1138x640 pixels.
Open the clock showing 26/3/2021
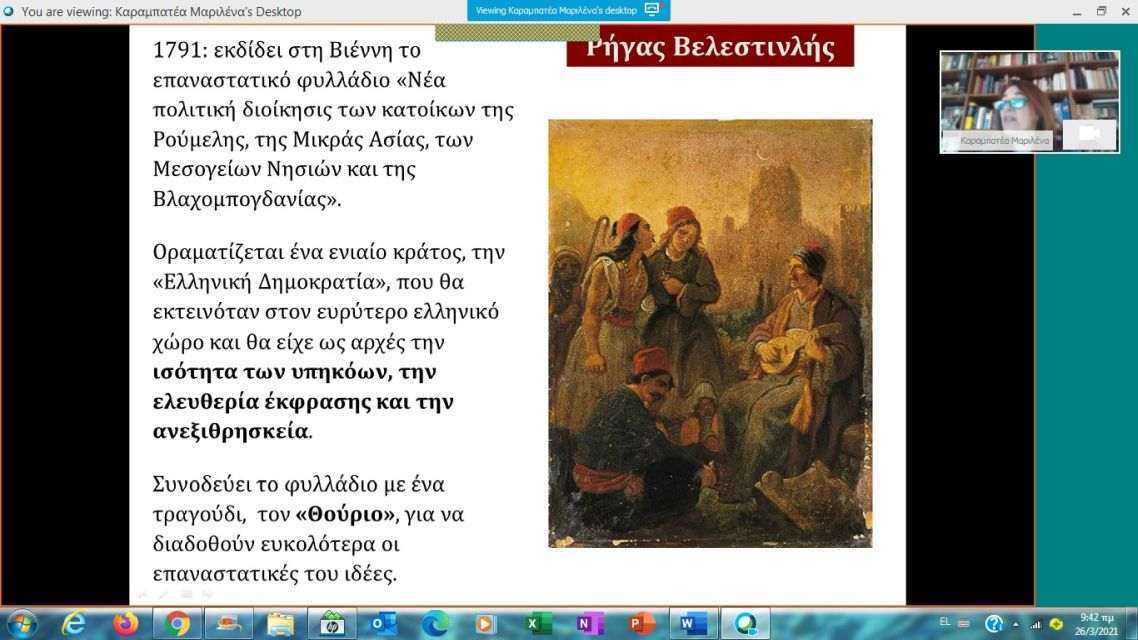pos(1096,624)
